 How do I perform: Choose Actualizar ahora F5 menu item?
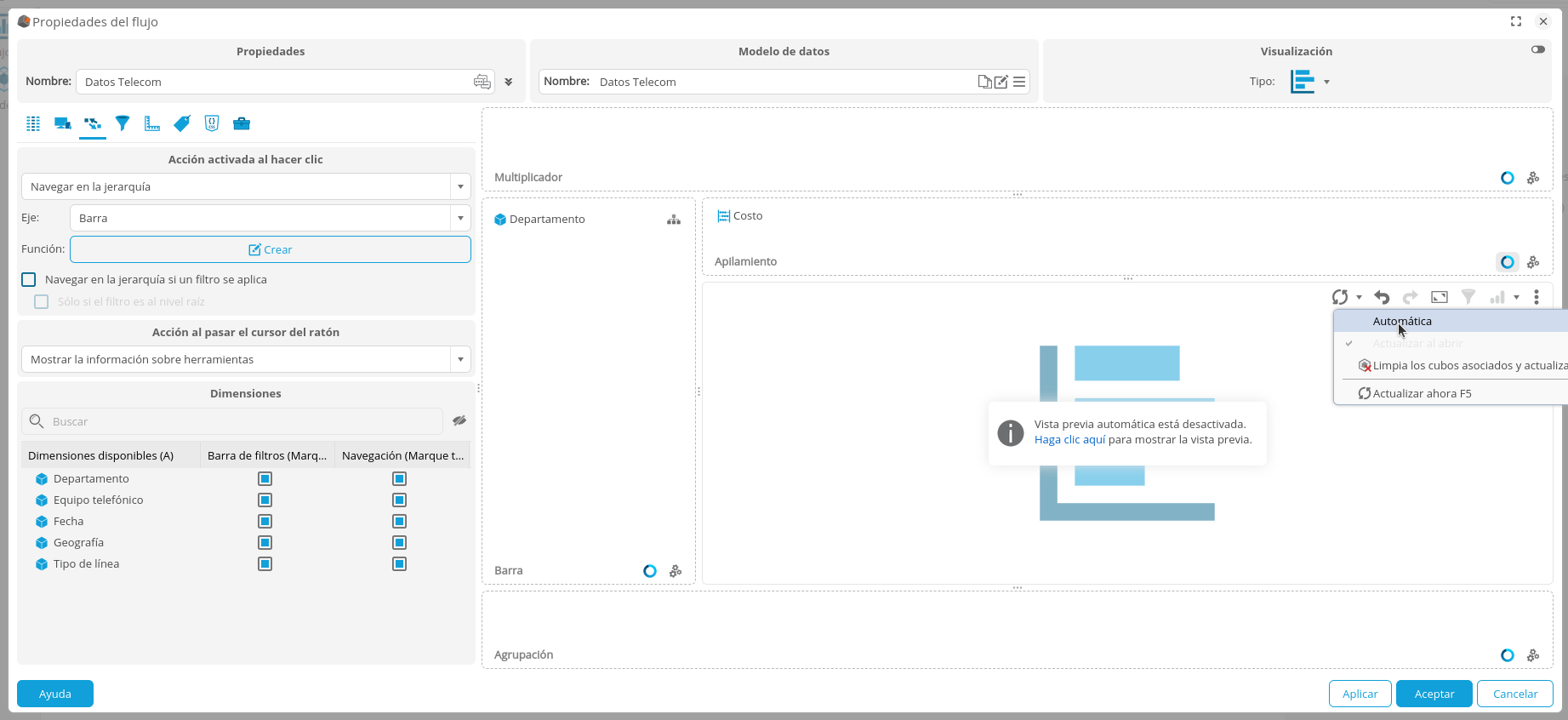[x=1422, y=393]
